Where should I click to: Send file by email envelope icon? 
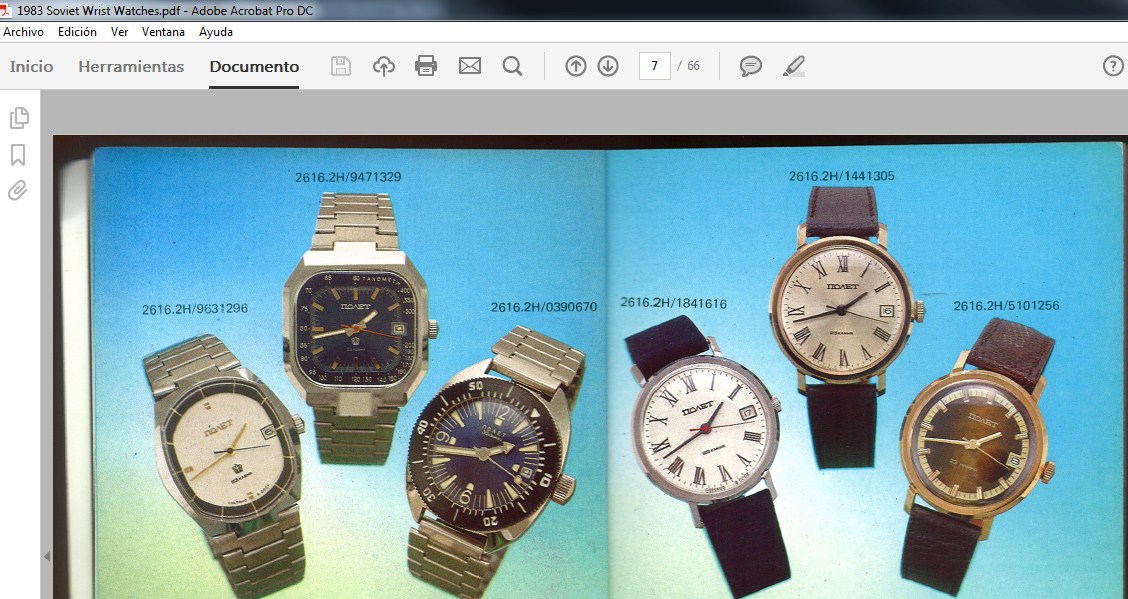pos(470,66)
